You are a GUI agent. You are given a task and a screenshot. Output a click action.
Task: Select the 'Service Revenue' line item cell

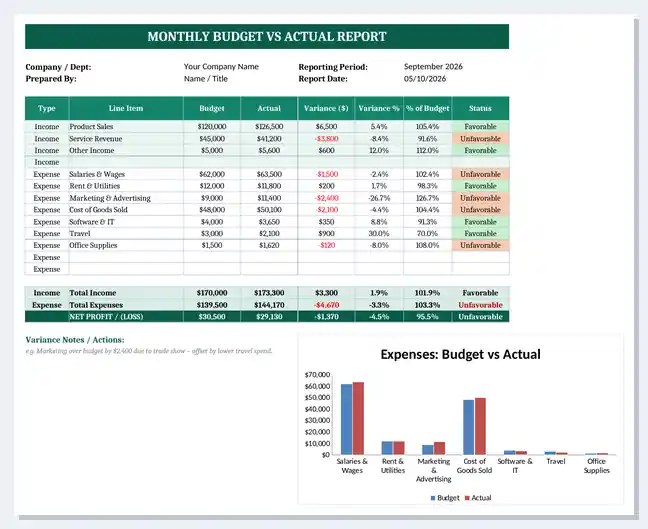[x=126, y=138]
